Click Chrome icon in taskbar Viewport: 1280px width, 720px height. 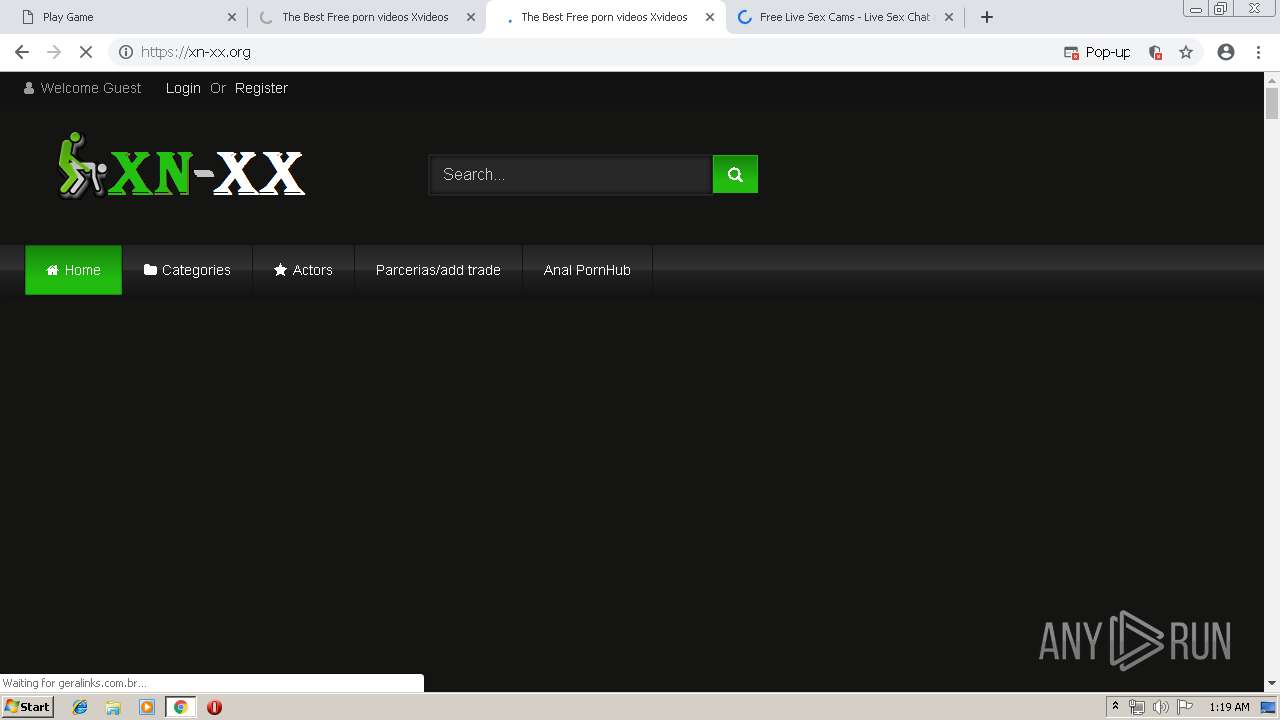click(x=180, y=707)
